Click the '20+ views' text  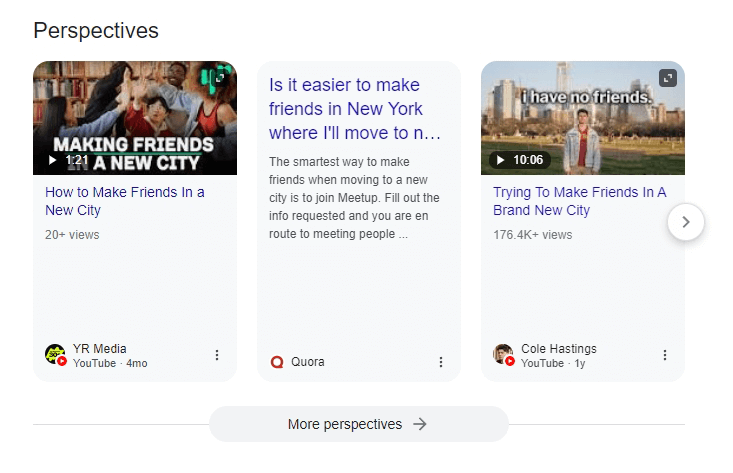pyautogui.click(x=72, y=235)
